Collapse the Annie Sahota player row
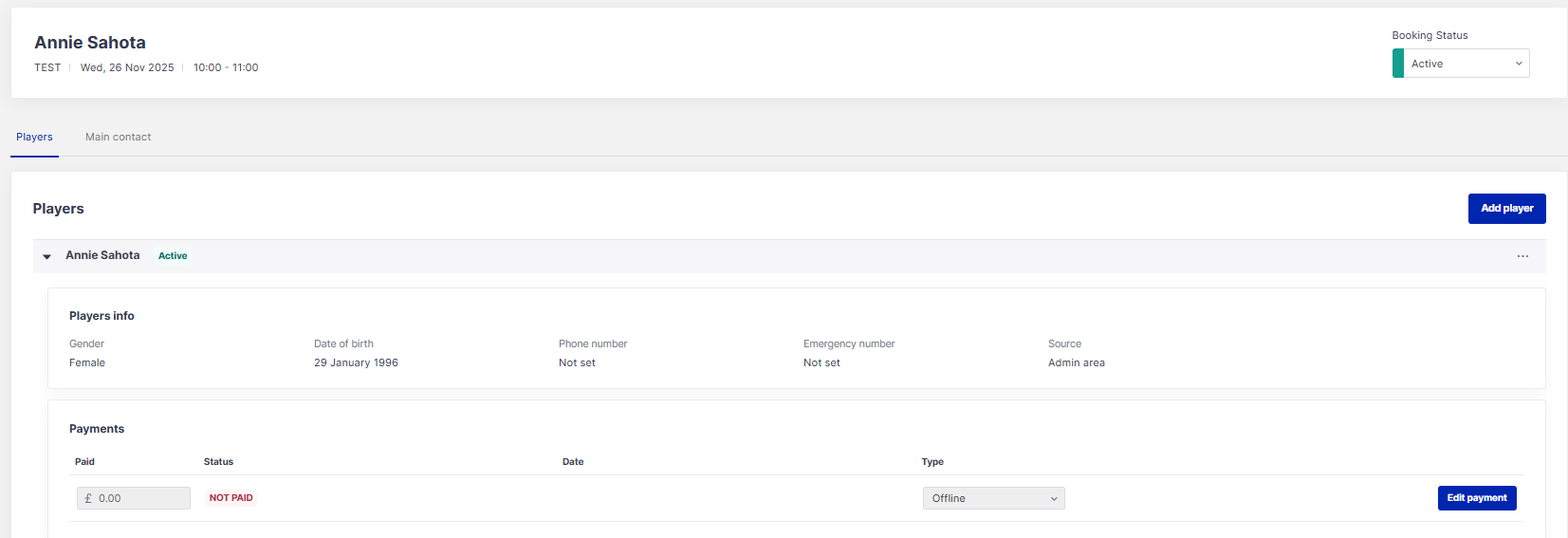This screenshot has width=1568, height=538. pyautogui.click(x=46, y=256)
